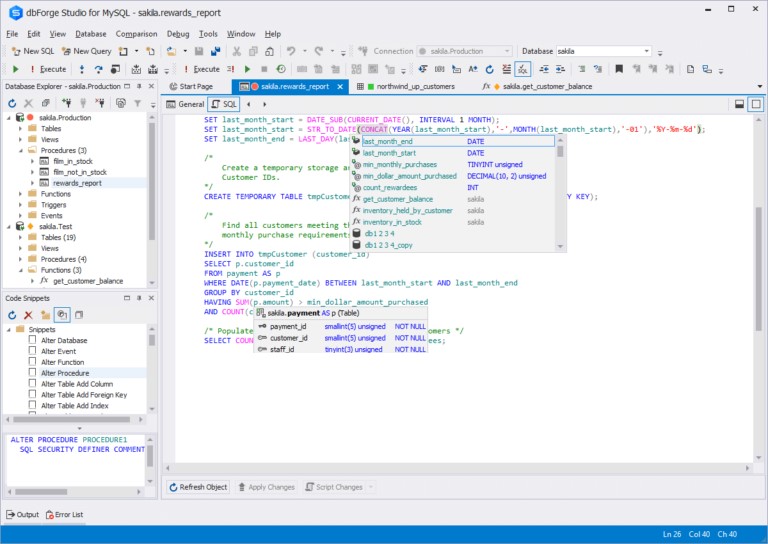Switch to the northwind_up_customers tab

(x=406, y=87)
